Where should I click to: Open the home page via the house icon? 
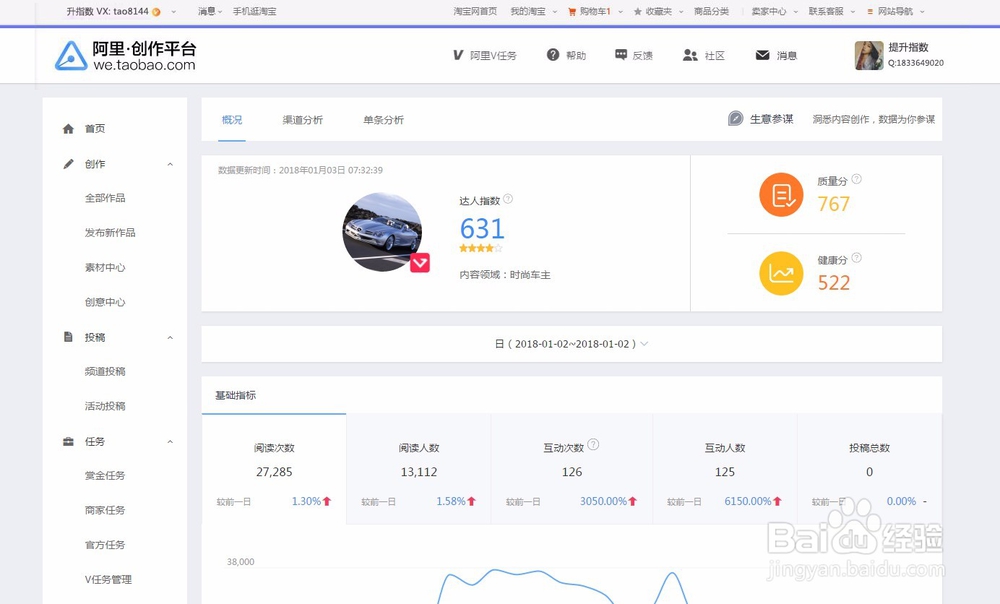68,128
